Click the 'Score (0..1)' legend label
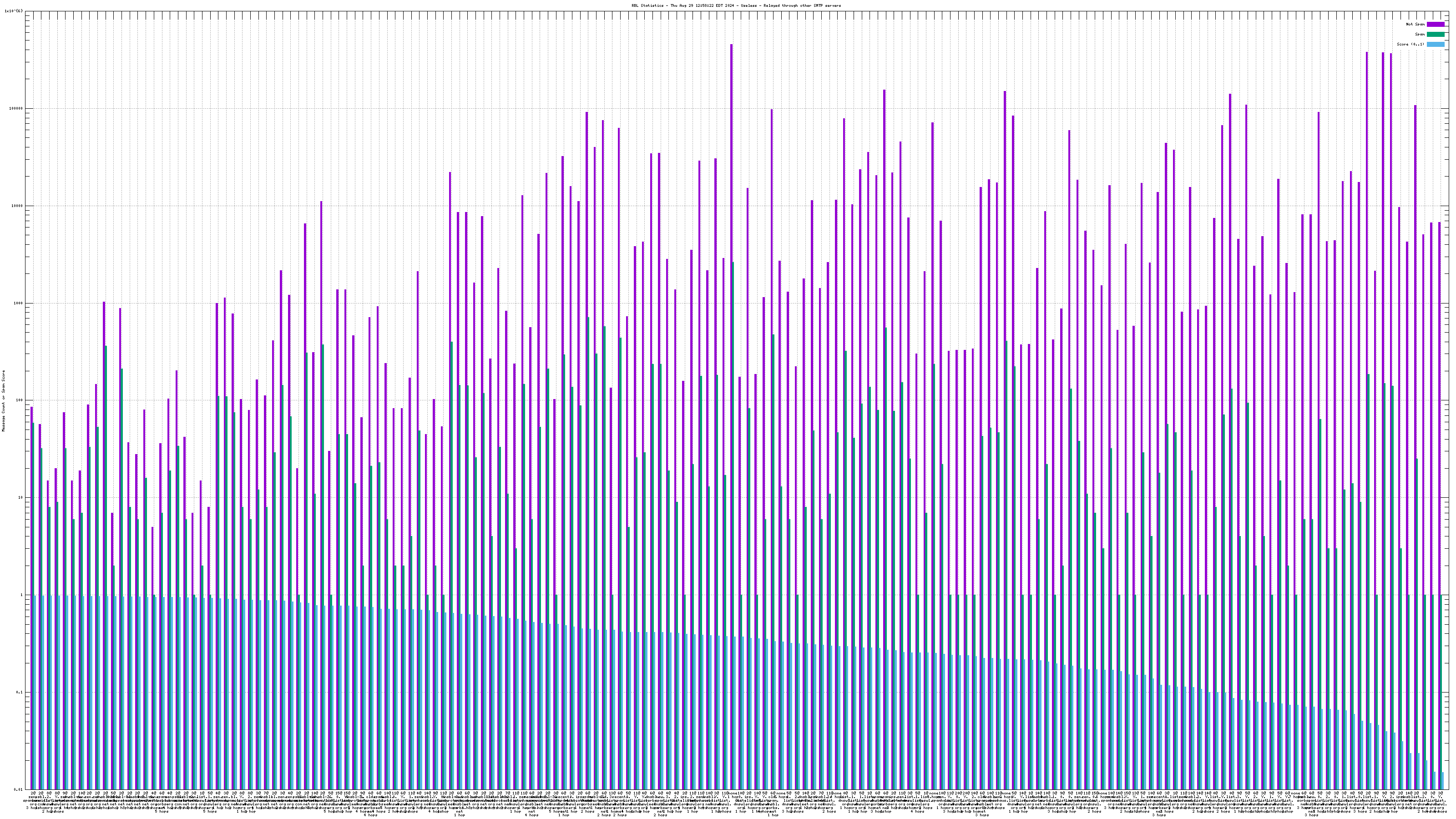Screen dimensions: 1456x819 (x=1410, y=44)
